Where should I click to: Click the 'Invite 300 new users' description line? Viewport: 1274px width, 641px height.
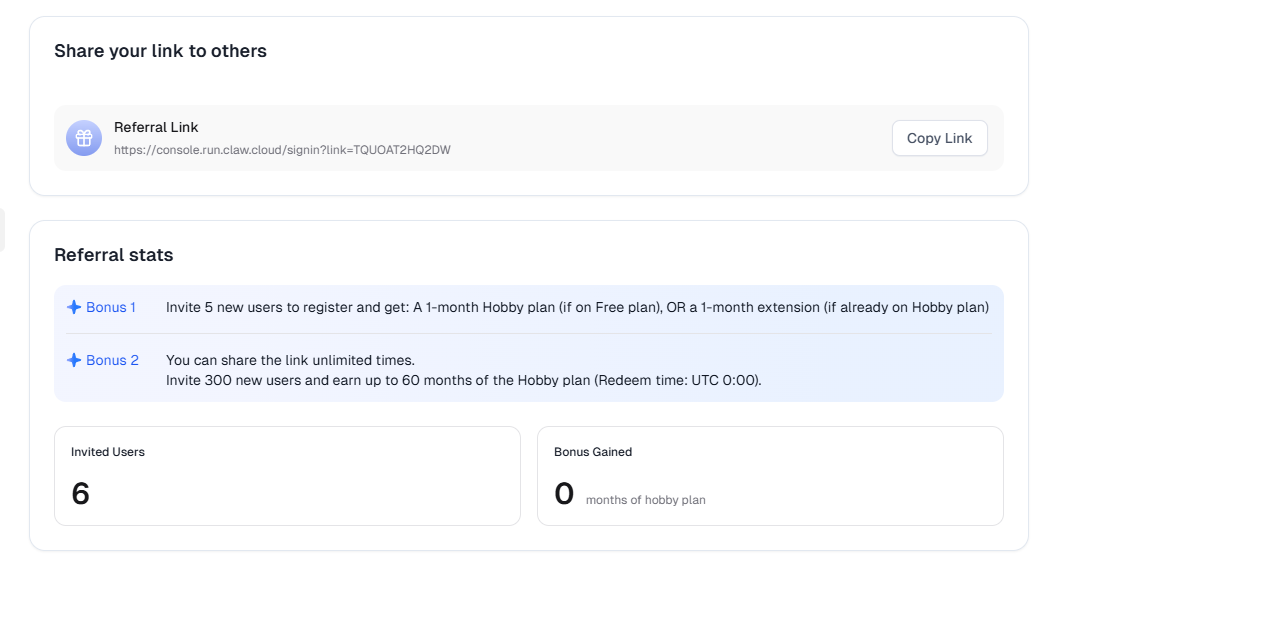464,380
